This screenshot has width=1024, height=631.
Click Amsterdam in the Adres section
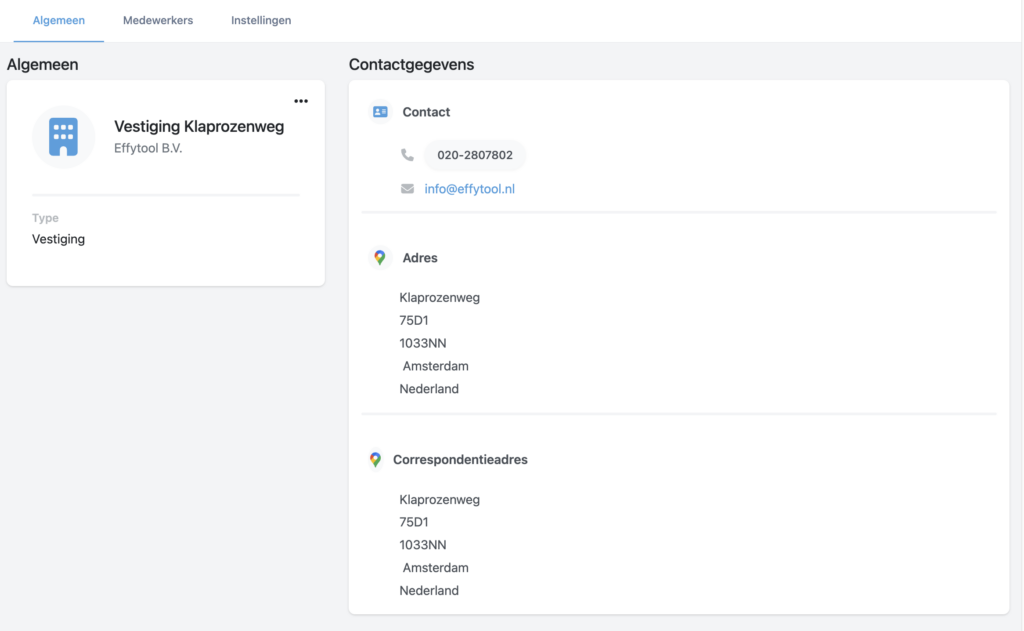click(x=435, y=365)
